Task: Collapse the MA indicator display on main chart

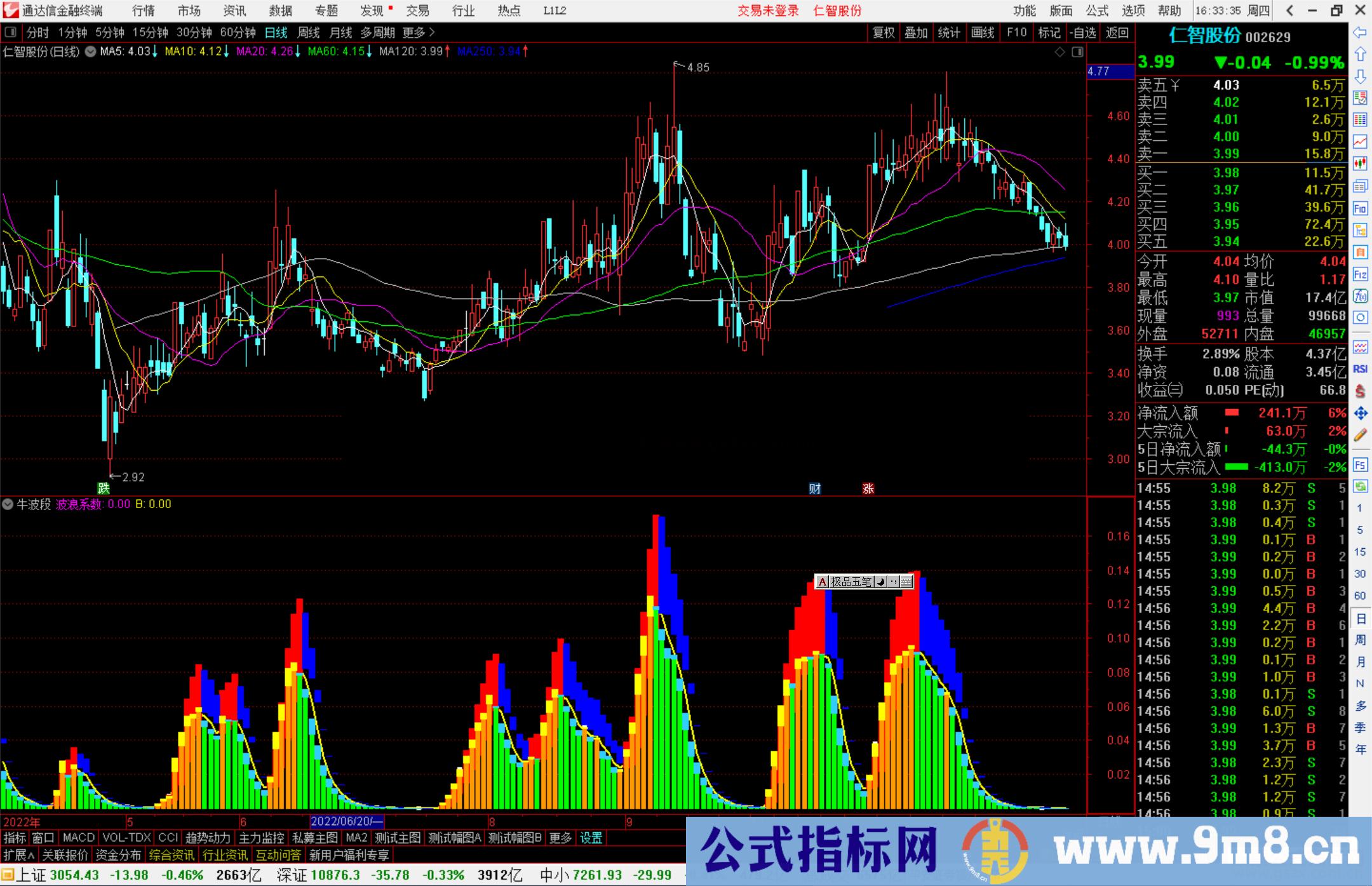Action: click(90, 52)
